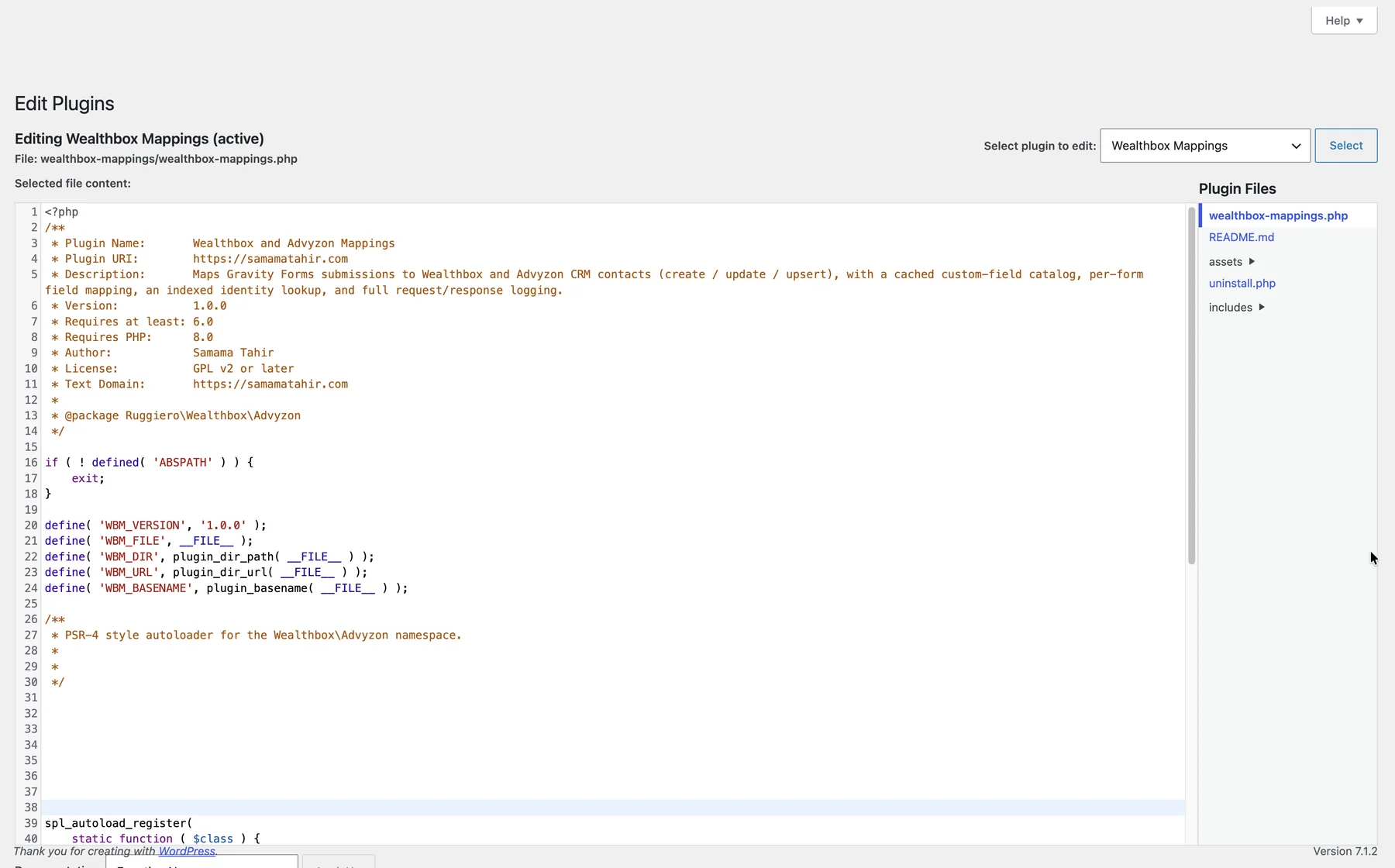Image resolution: width=1395 pixels, height=868 pixels.
Task: Open the plugin selector showing Wealthbox Mappings
Action: 1205,146
